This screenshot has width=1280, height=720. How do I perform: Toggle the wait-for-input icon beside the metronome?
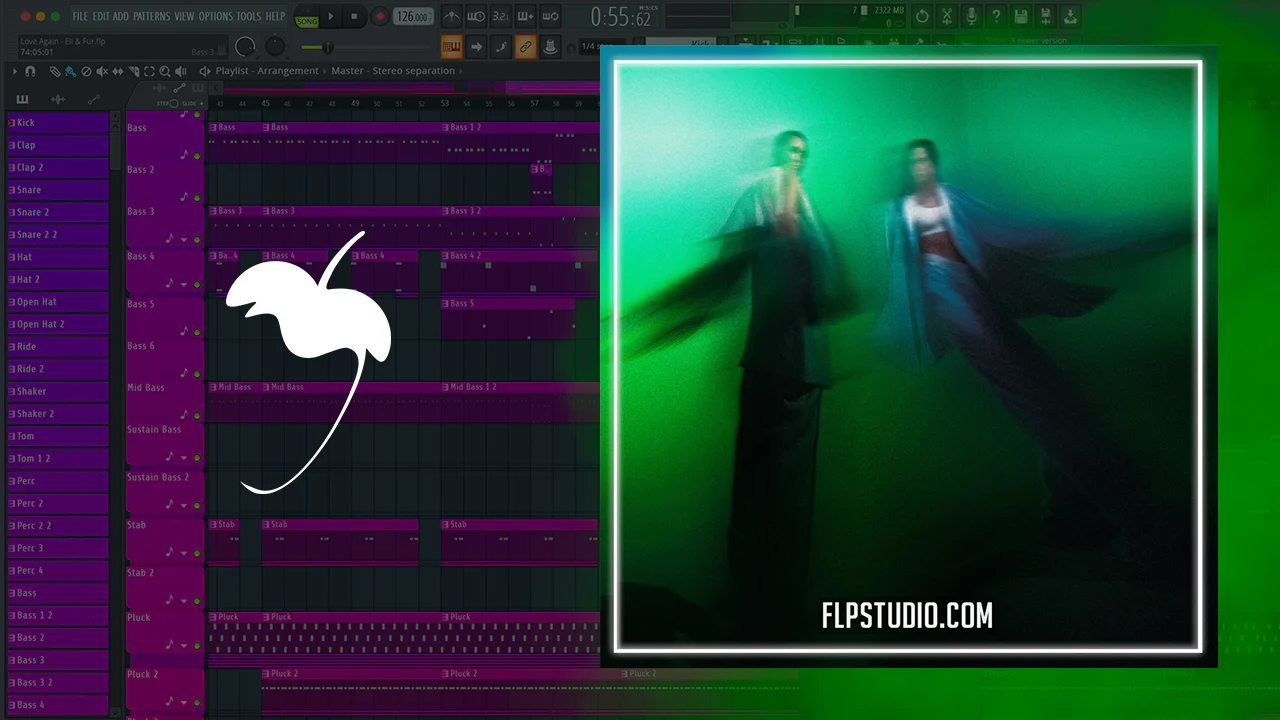click(x=476, y=16)
